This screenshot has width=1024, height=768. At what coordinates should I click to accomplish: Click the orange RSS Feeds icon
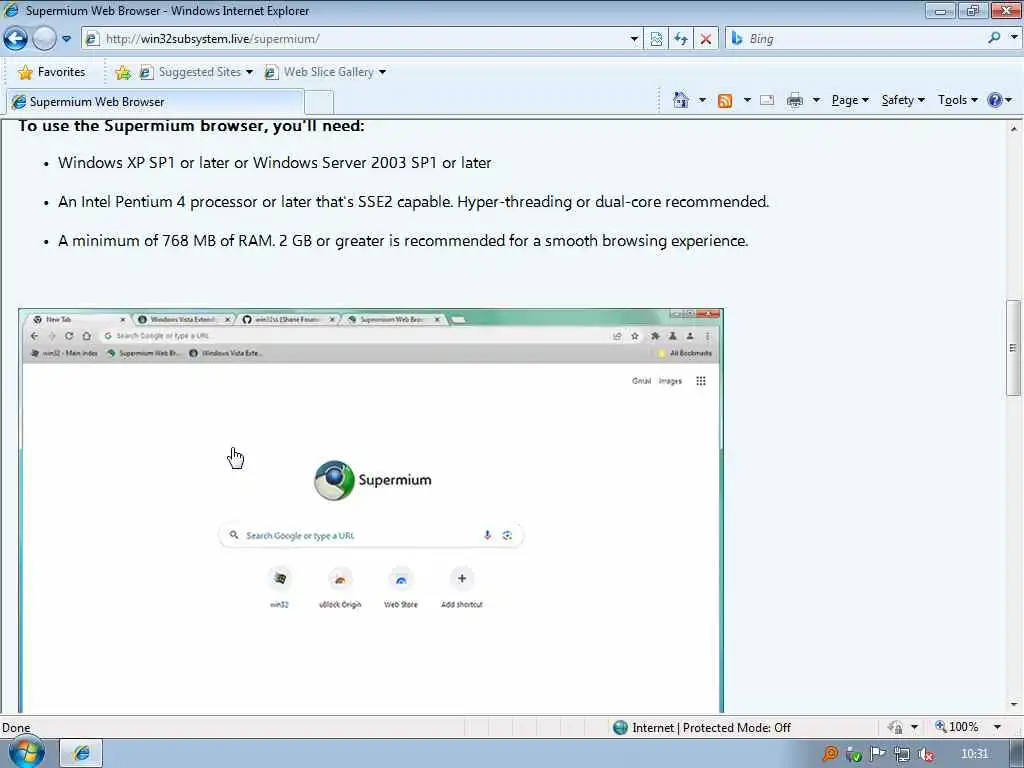(725, 100)
